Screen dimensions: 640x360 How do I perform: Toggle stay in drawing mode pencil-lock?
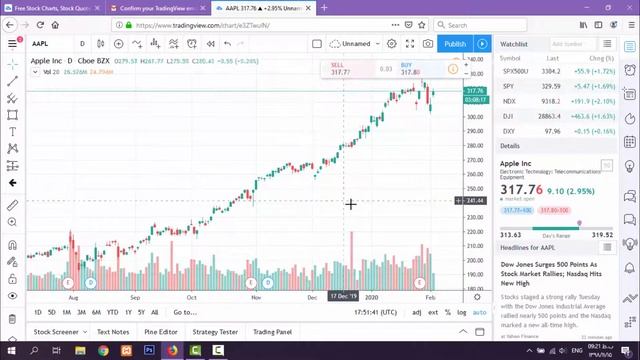coord(12,262)
